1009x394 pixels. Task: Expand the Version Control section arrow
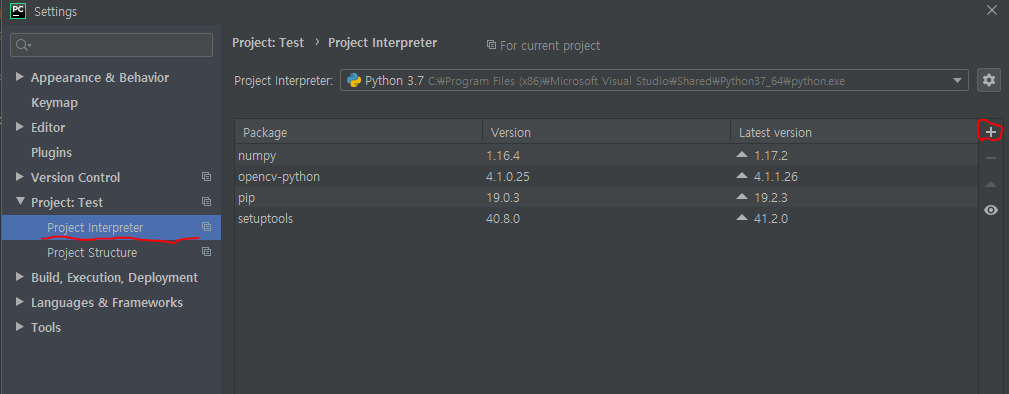pyautogui.click(x=19, y=177)
